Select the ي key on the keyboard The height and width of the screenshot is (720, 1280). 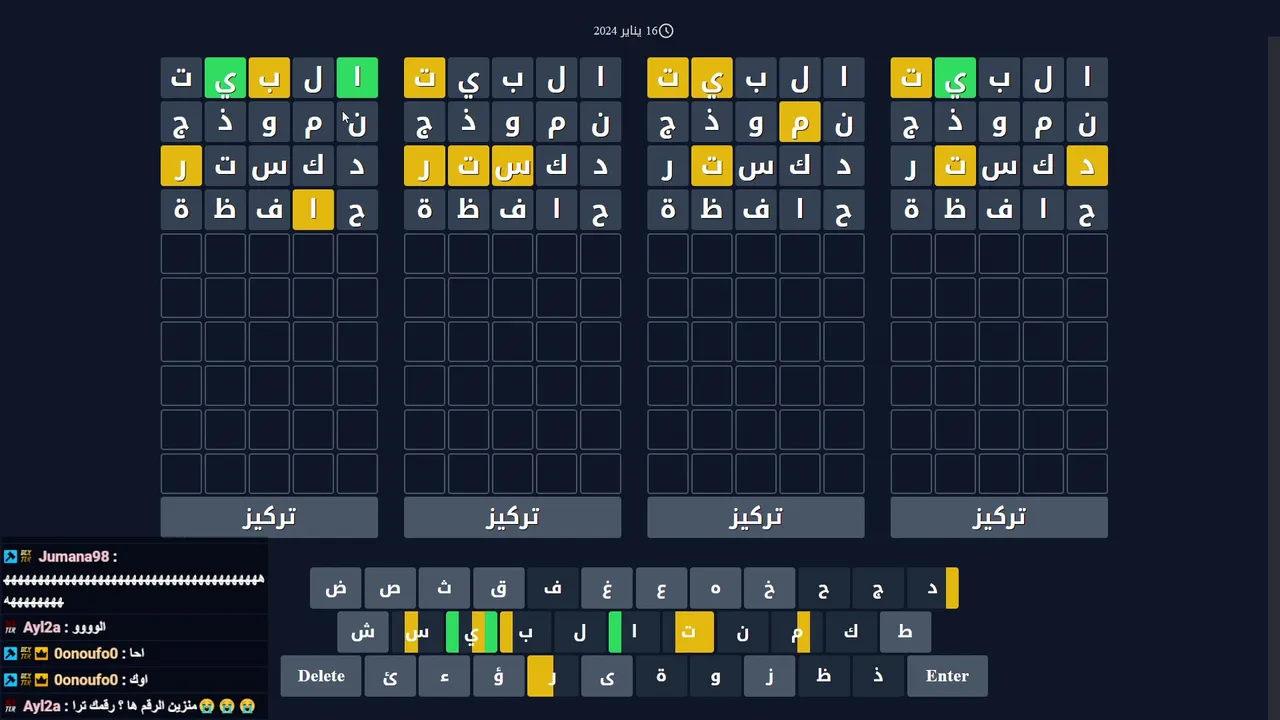click(471, 632)
